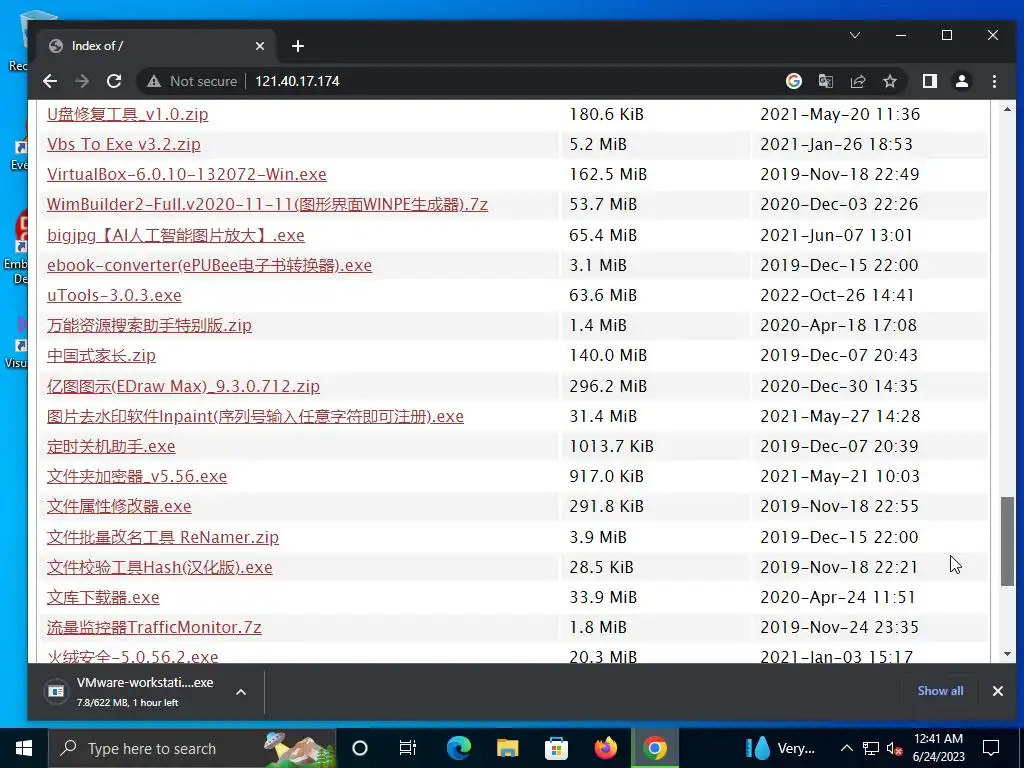
Task: Open the Chrome profile menu
Action: tap(961, 81)
